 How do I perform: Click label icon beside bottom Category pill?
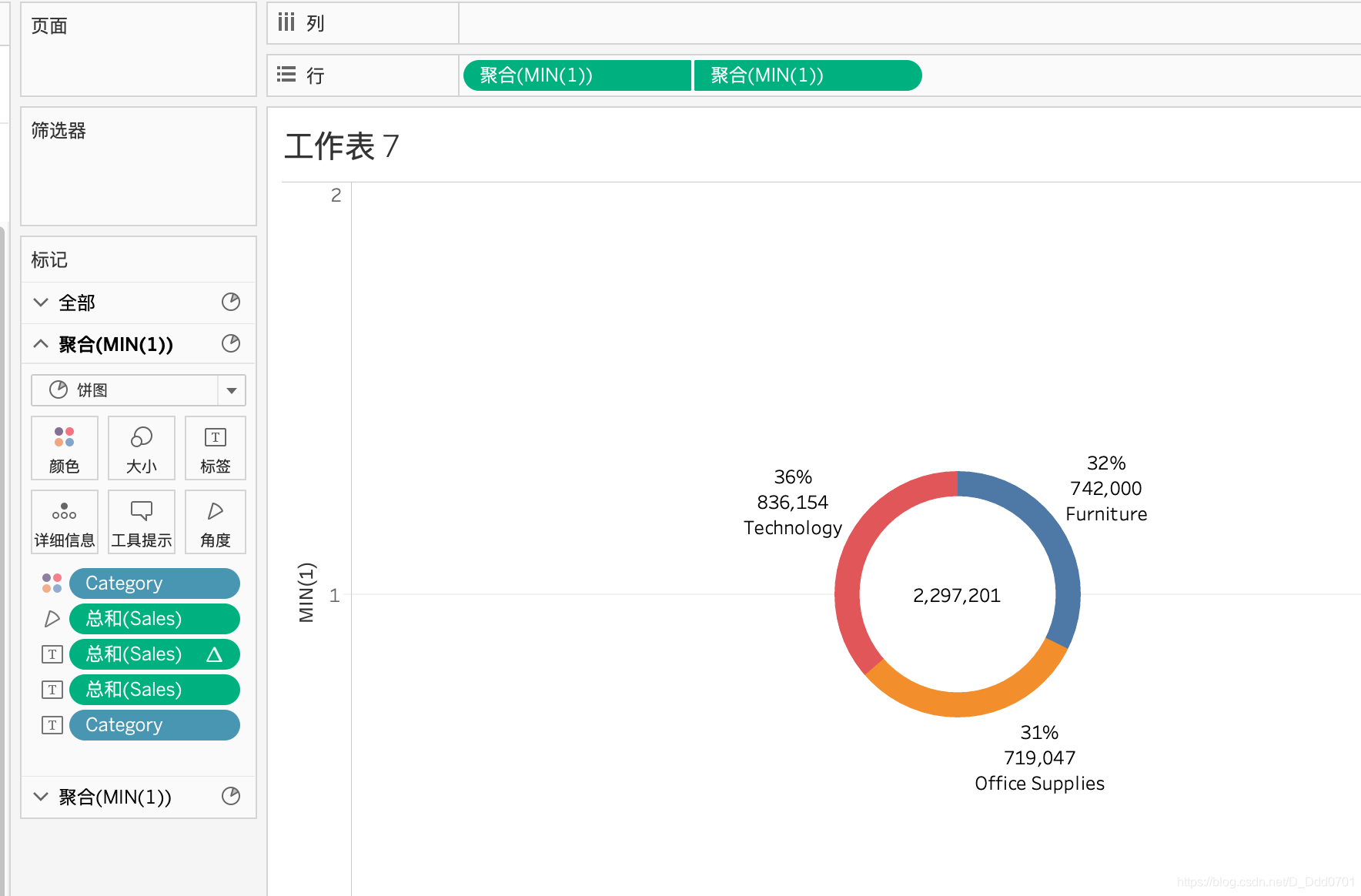52,725
